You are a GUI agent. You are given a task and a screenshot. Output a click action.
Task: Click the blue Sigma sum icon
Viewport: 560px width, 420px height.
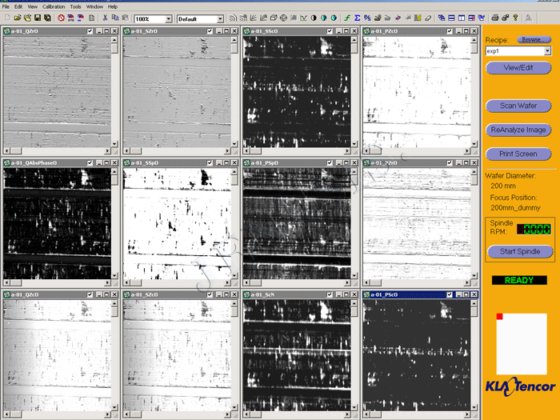[357, 18]
